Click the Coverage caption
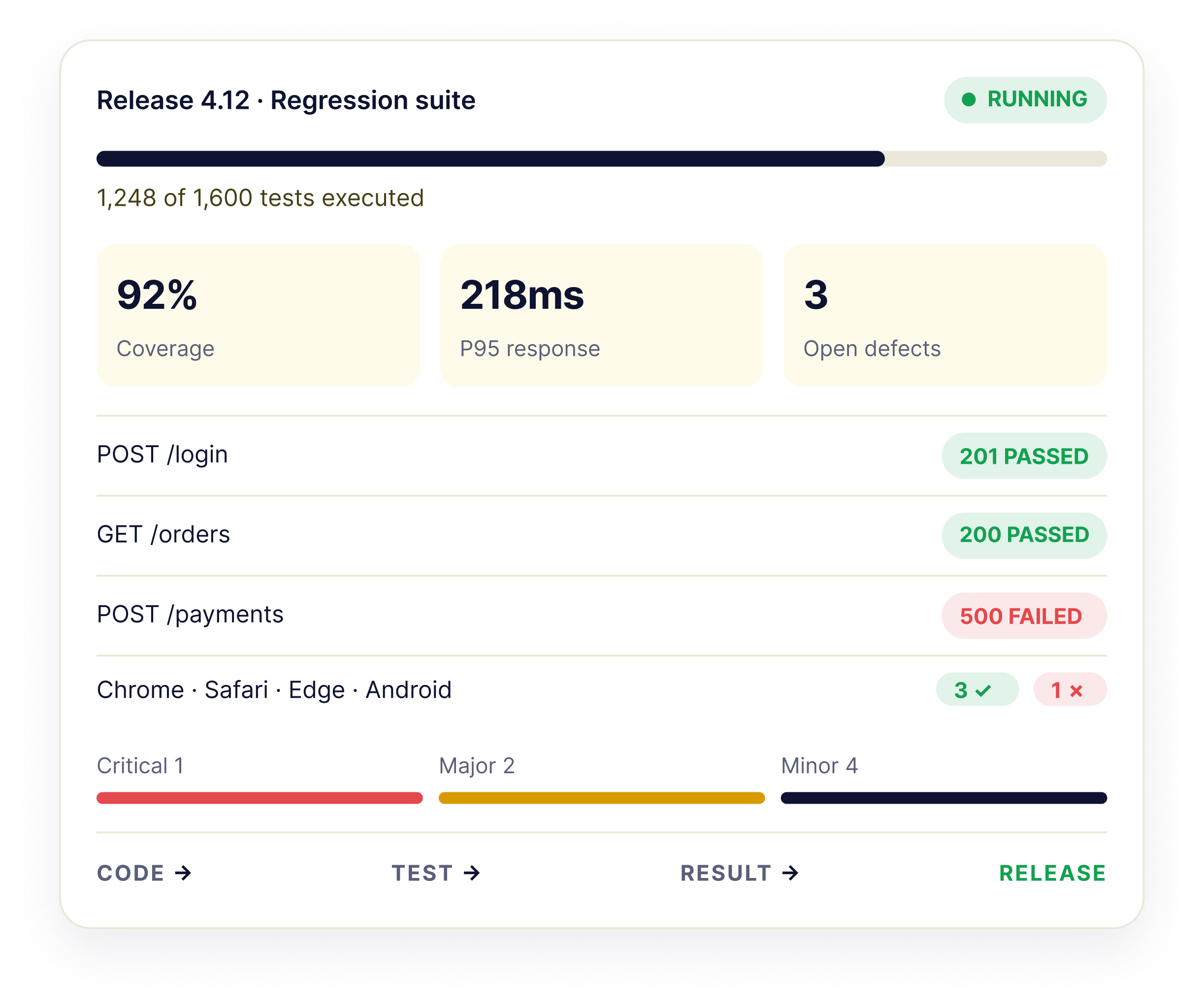Viewport: 1204px width, 1008px height. pyautogui.click(x=165, y=349)
